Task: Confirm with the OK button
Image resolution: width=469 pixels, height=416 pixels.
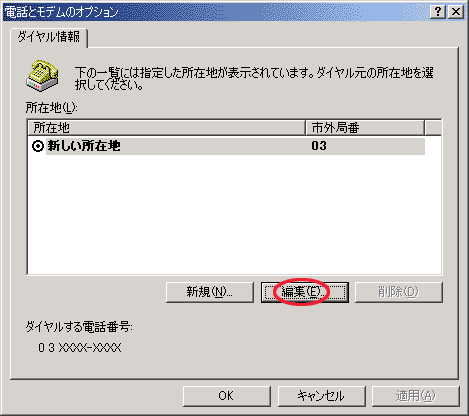Action: (x=227, y=396)
